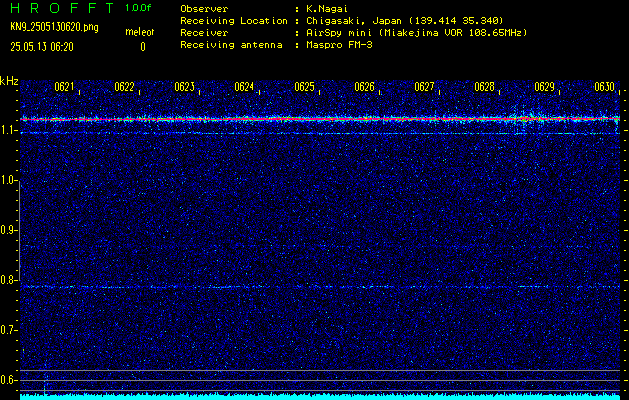Click the Receiving antenna field label
Viewport: 629px width, 400px height.
pos(231,45)
